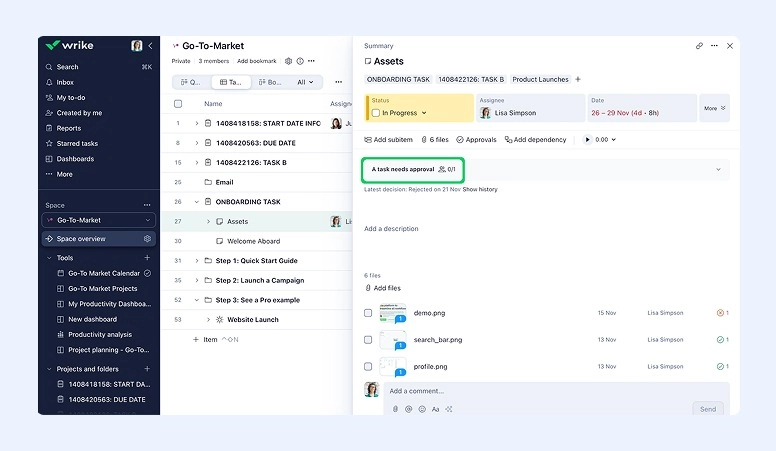Open the three-dot menu next to Space
The width and height of the screenshot is (776, 451).
(x=147, y=205)
